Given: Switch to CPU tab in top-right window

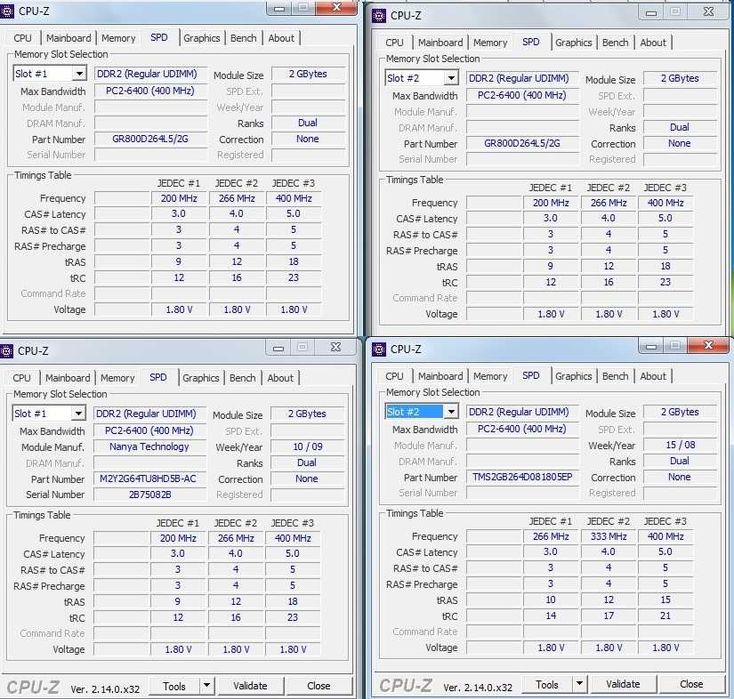Looking at the screenshot, I should [395, 43].
